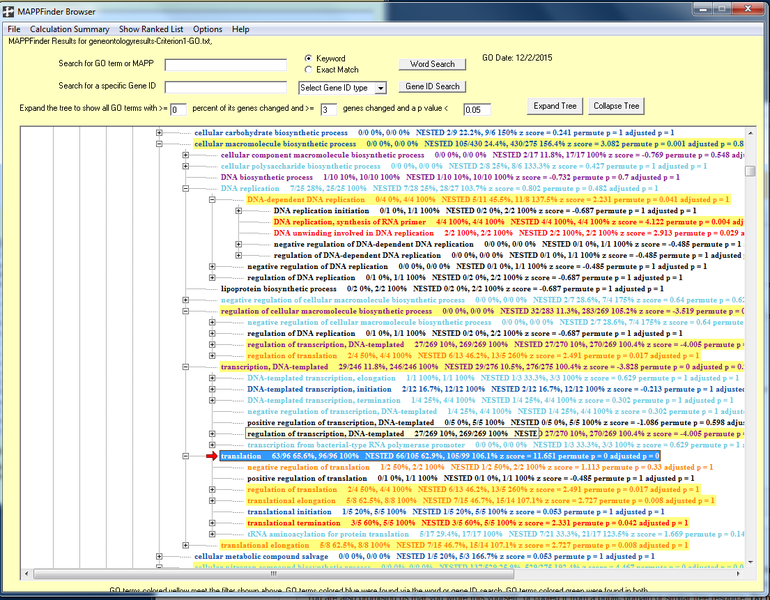Collapse transcription, DNA-templated node
This screenshot has width=770, height=600.
point(186,367)
